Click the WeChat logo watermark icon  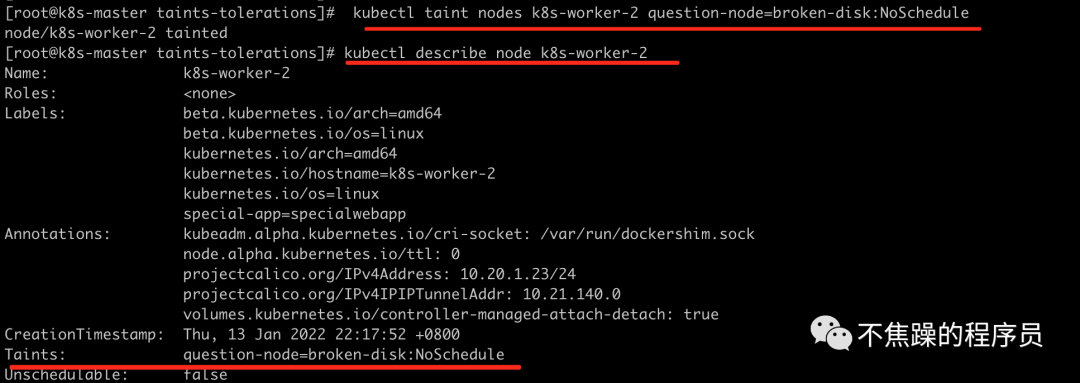point(831,334)
